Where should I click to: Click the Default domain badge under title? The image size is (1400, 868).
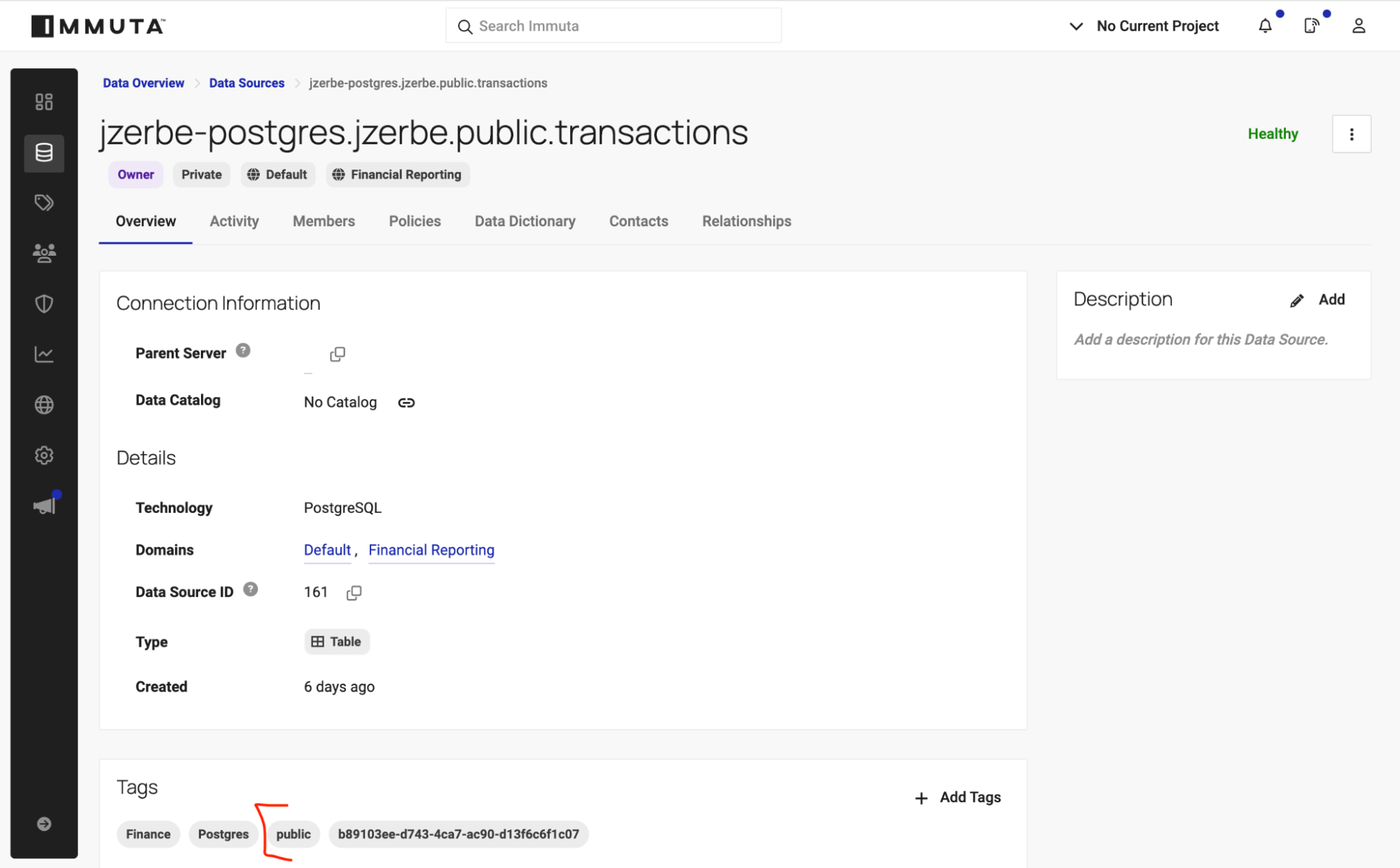pyautogui.click(x=278, y=174)
